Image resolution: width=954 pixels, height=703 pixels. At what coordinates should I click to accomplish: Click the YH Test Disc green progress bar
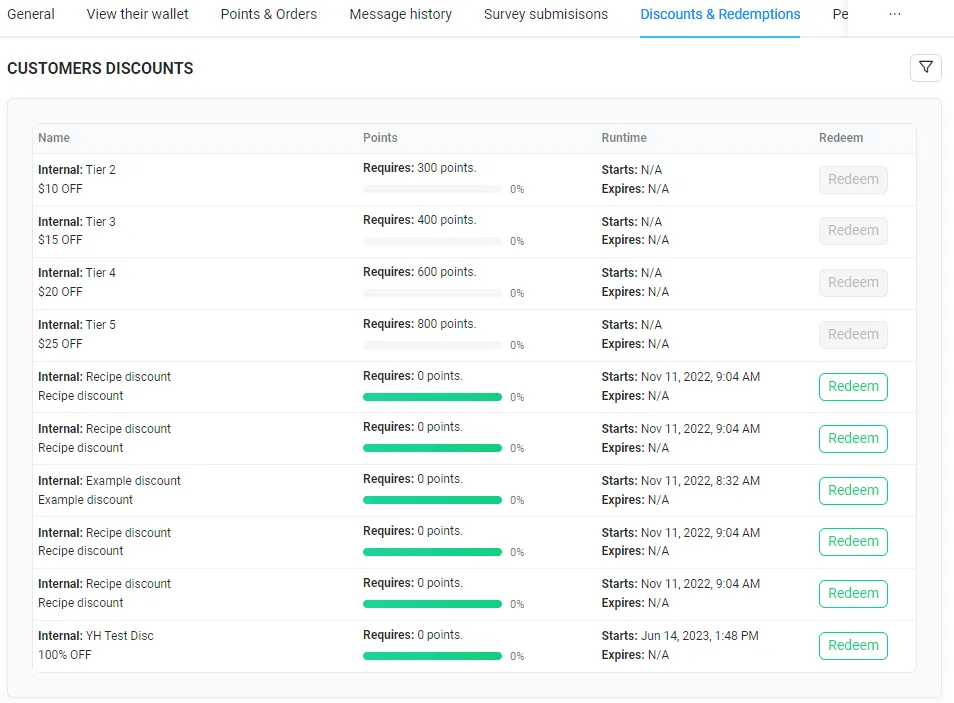click(x=432, y=656)
